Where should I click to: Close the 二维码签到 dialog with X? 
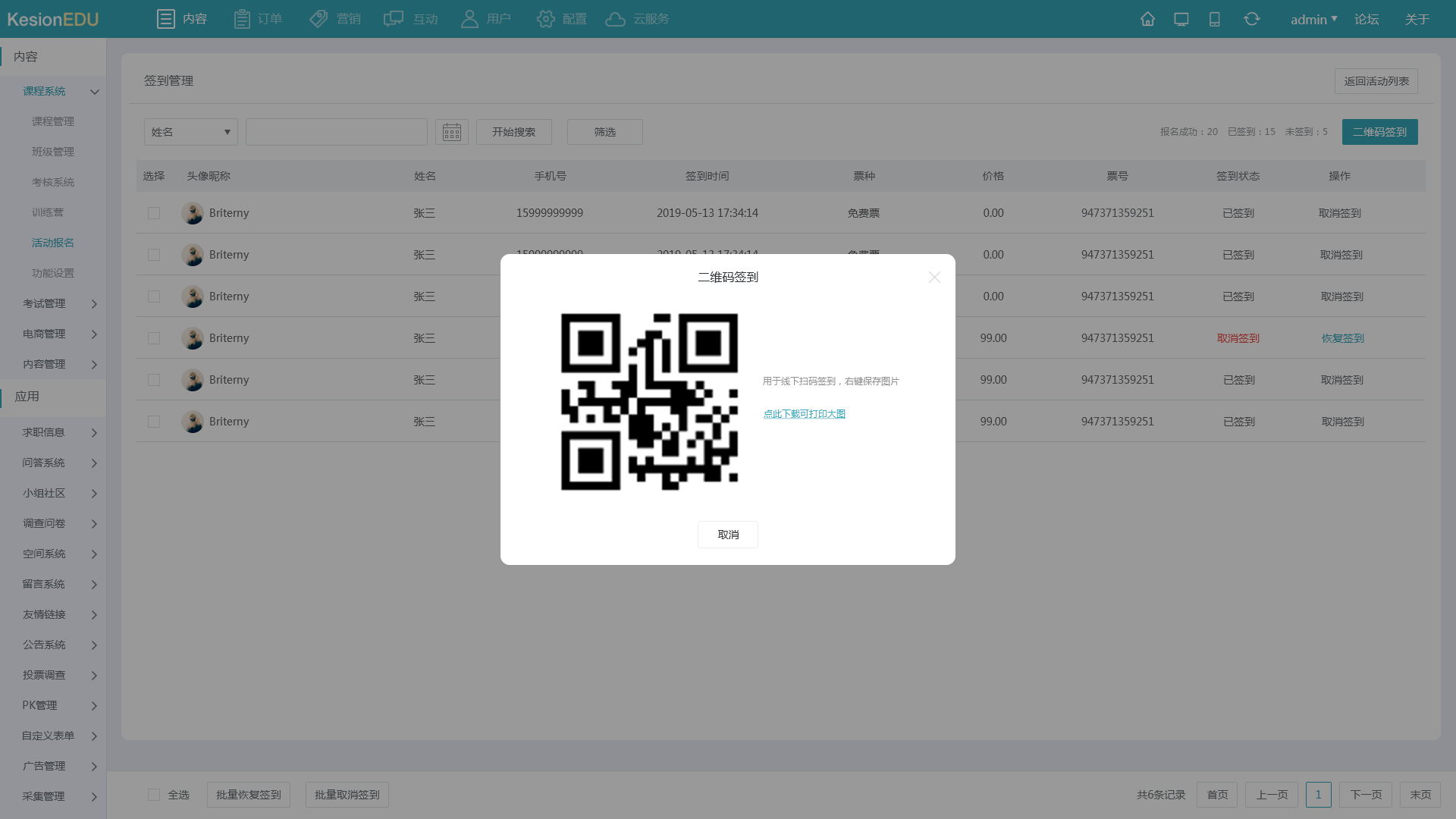pyautogui.click(x=934, y=278)
